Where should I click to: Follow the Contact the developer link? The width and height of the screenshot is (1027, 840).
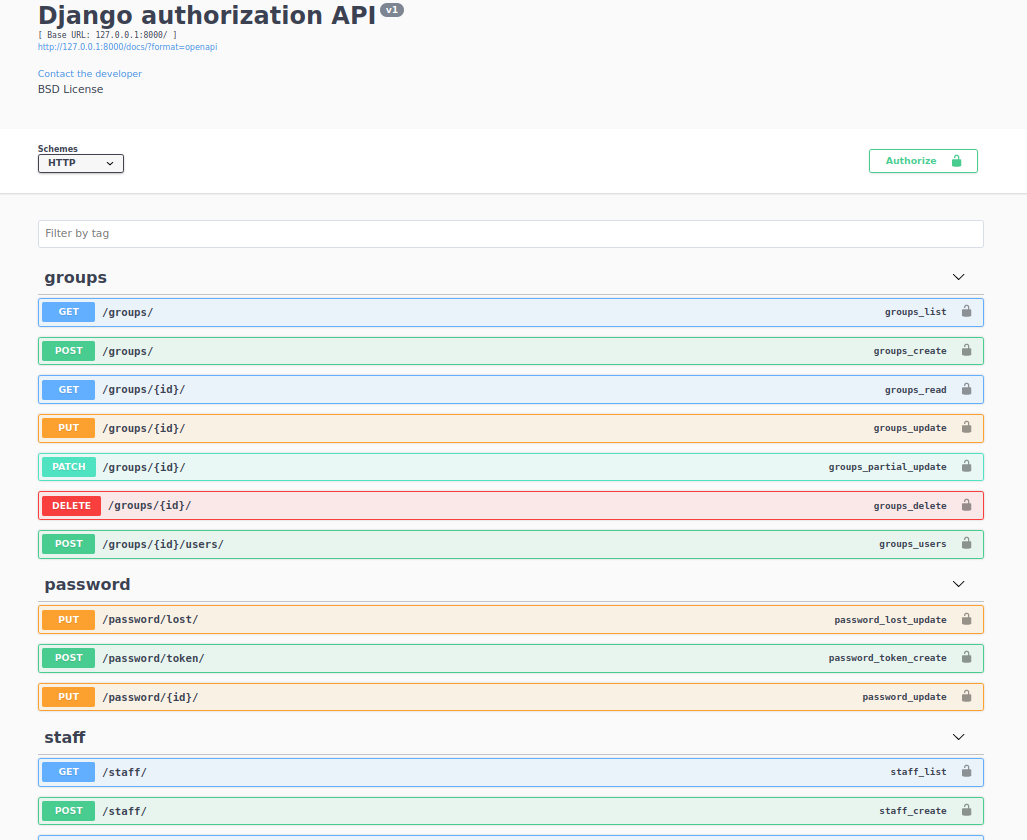(90, 73)
